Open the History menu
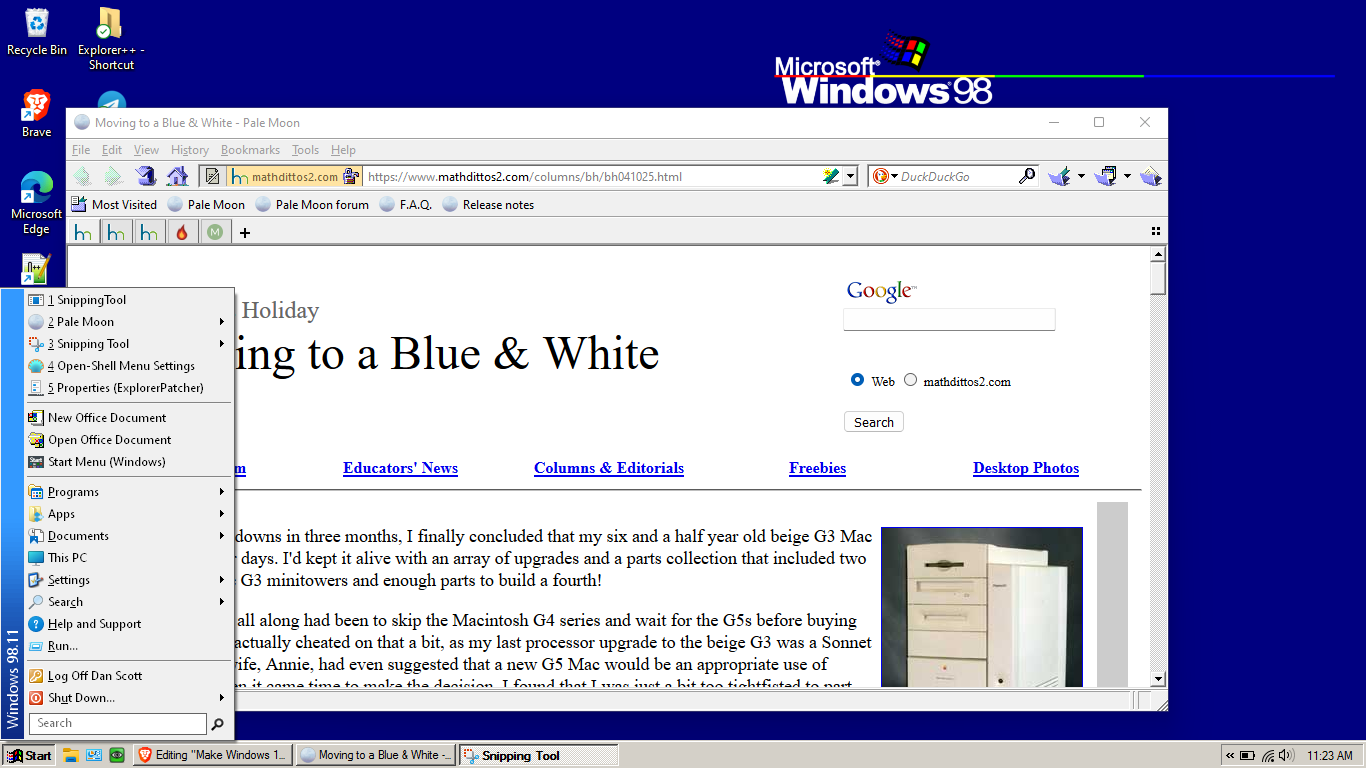This screenshot has height=768, width=1366. [189, 149]
